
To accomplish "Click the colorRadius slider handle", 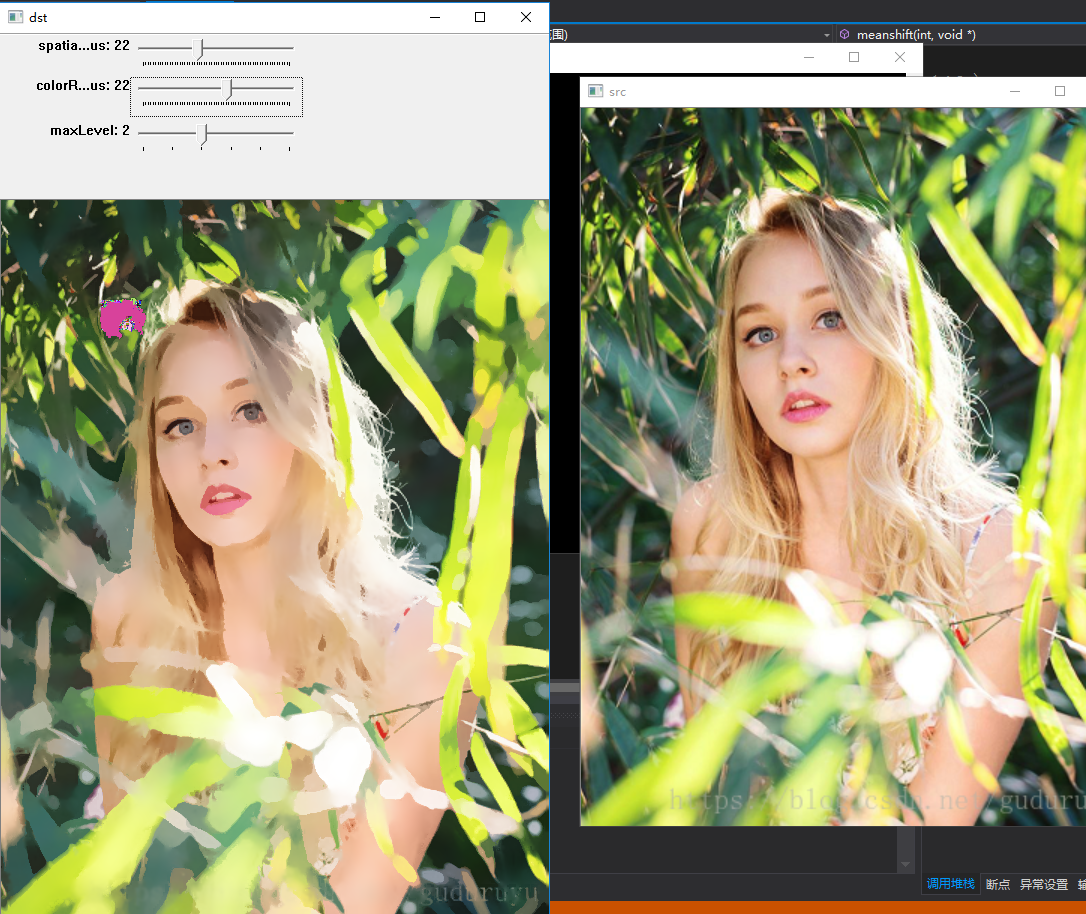I will (228, 87).
